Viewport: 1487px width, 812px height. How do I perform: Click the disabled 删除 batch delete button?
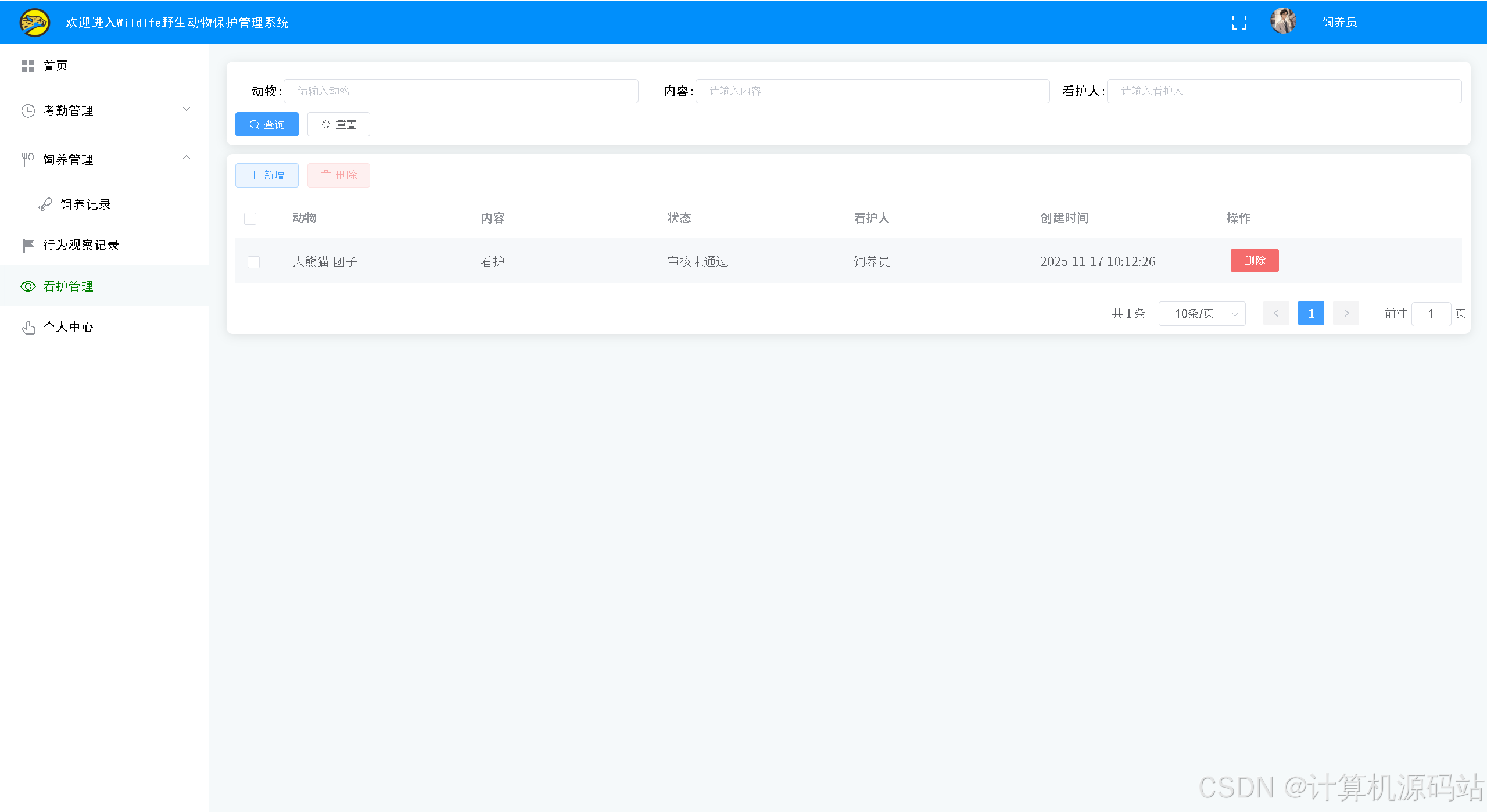[339, 175]
